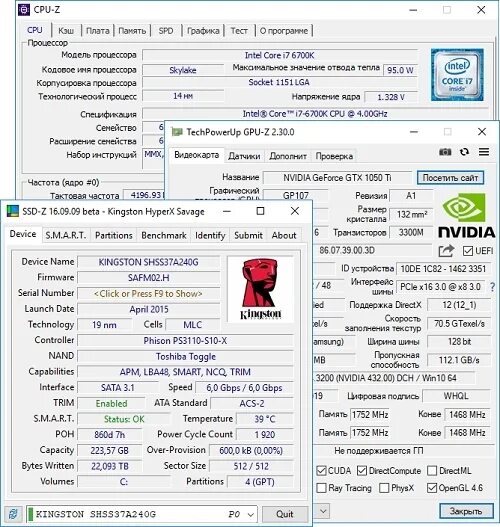The height and width of the screenshot is (527, 500).
Task: Open the Partitions tab in SSD-Z
Action: [x=114, y=235]
